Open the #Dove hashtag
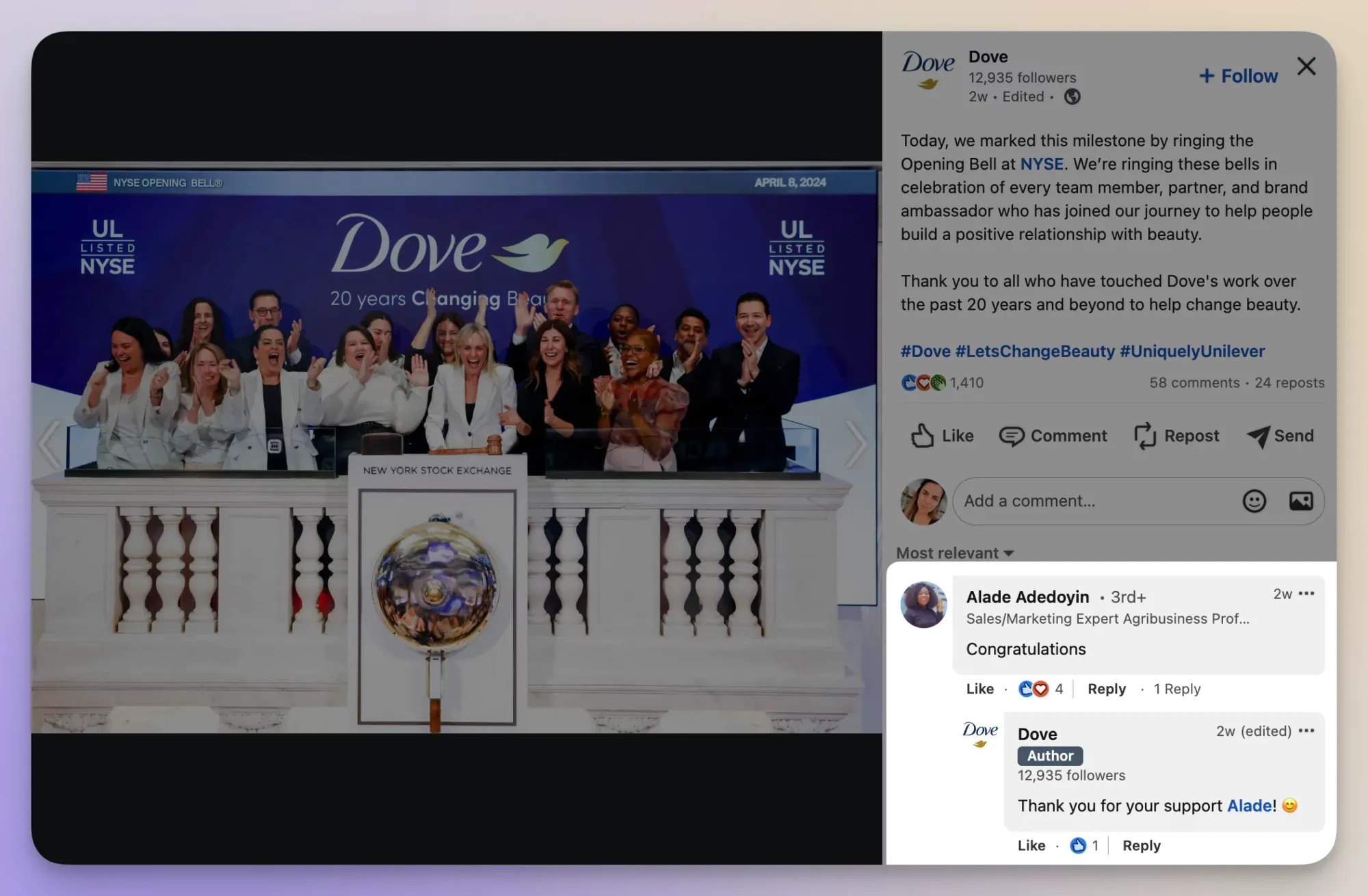The width and height of the screenshot is (1368, 896). point(925,351)
